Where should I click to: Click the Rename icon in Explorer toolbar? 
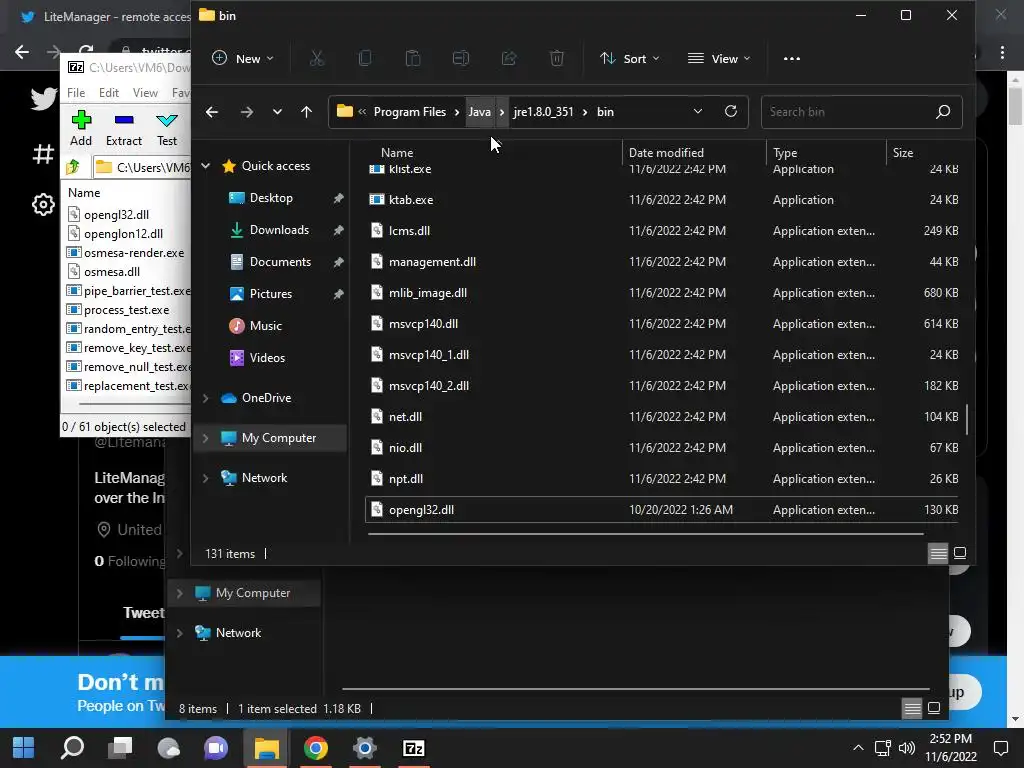461,59
